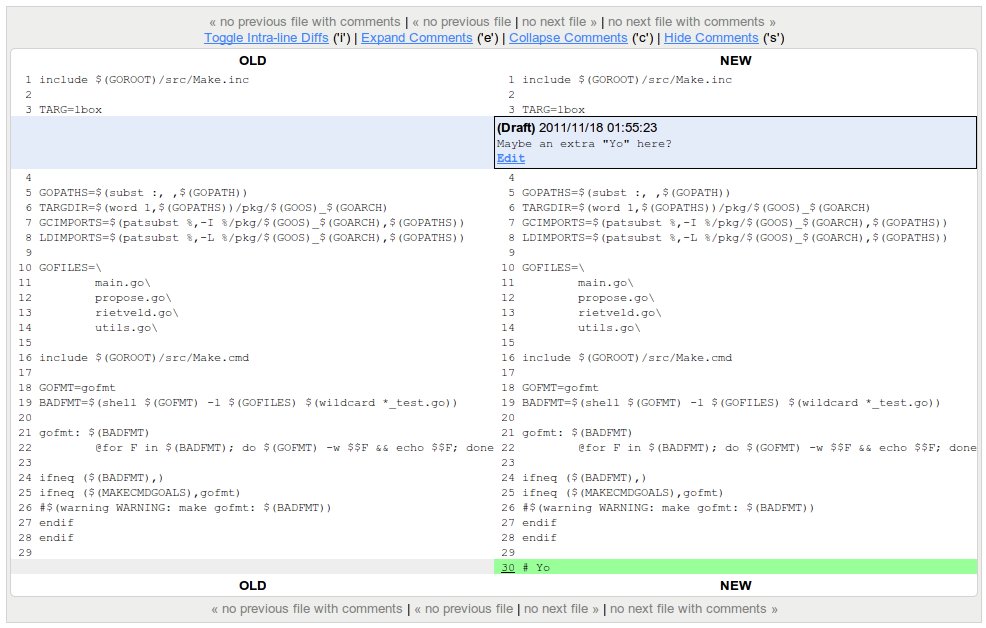Click the Toggle Intra-line Diffs link

pos(266,38)
